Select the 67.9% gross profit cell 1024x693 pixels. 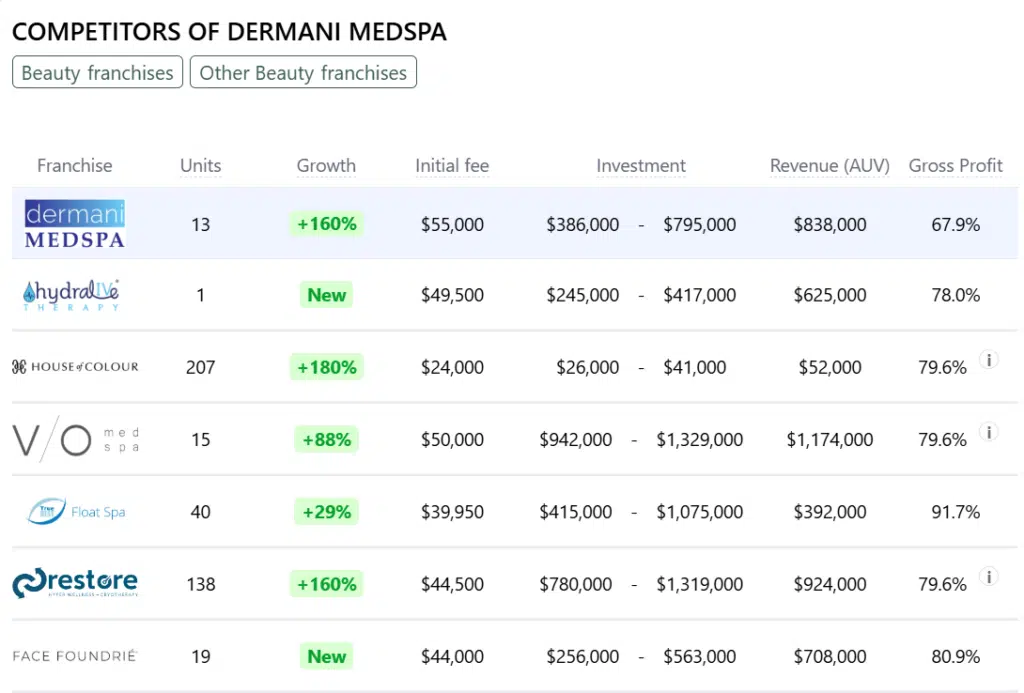955,225
